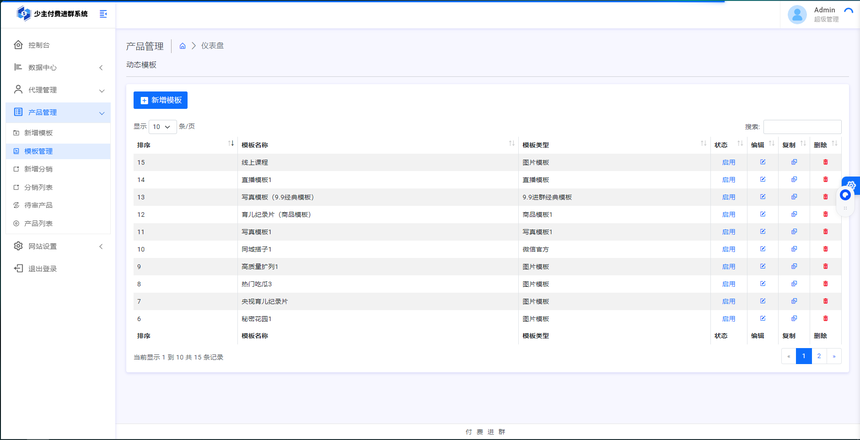
Task: Click copy icon for 直播模板1 row
Action: point(794,179)
